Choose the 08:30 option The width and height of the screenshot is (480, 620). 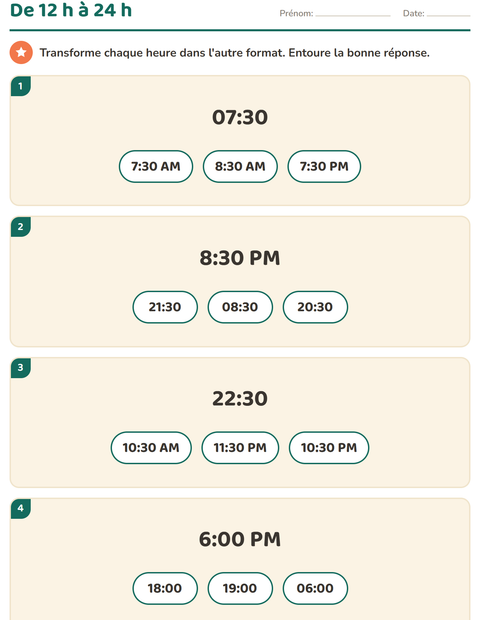240,307
